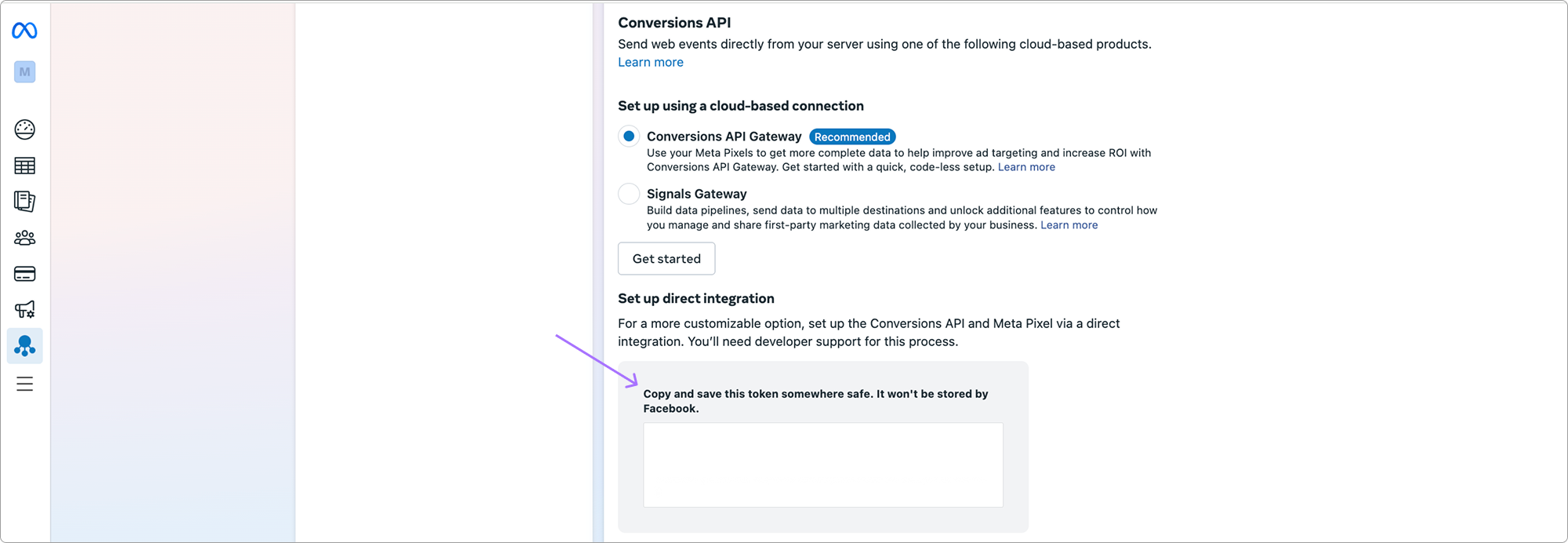1568x543 pixels.
Task: Open the audiences people icon in sidebar
Action: tap(25, 238)
